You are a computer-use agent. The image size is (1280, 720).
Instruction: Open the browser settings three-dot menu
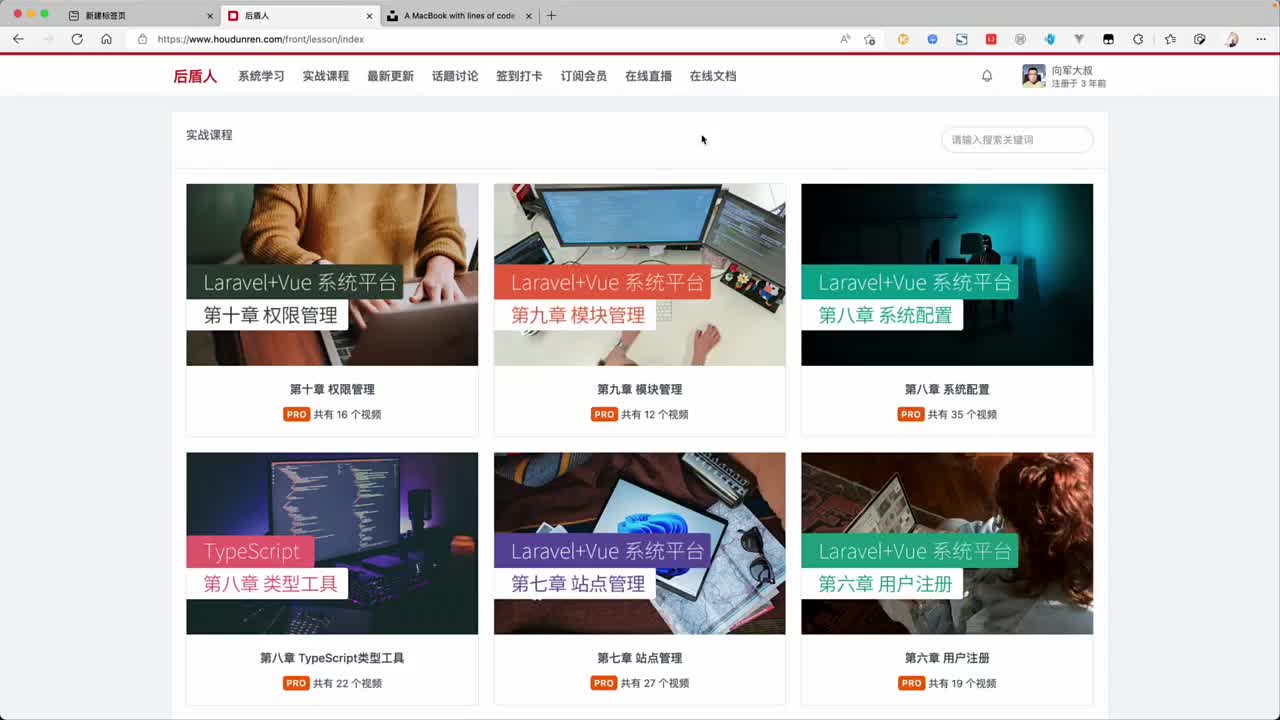click(1262, 39)
